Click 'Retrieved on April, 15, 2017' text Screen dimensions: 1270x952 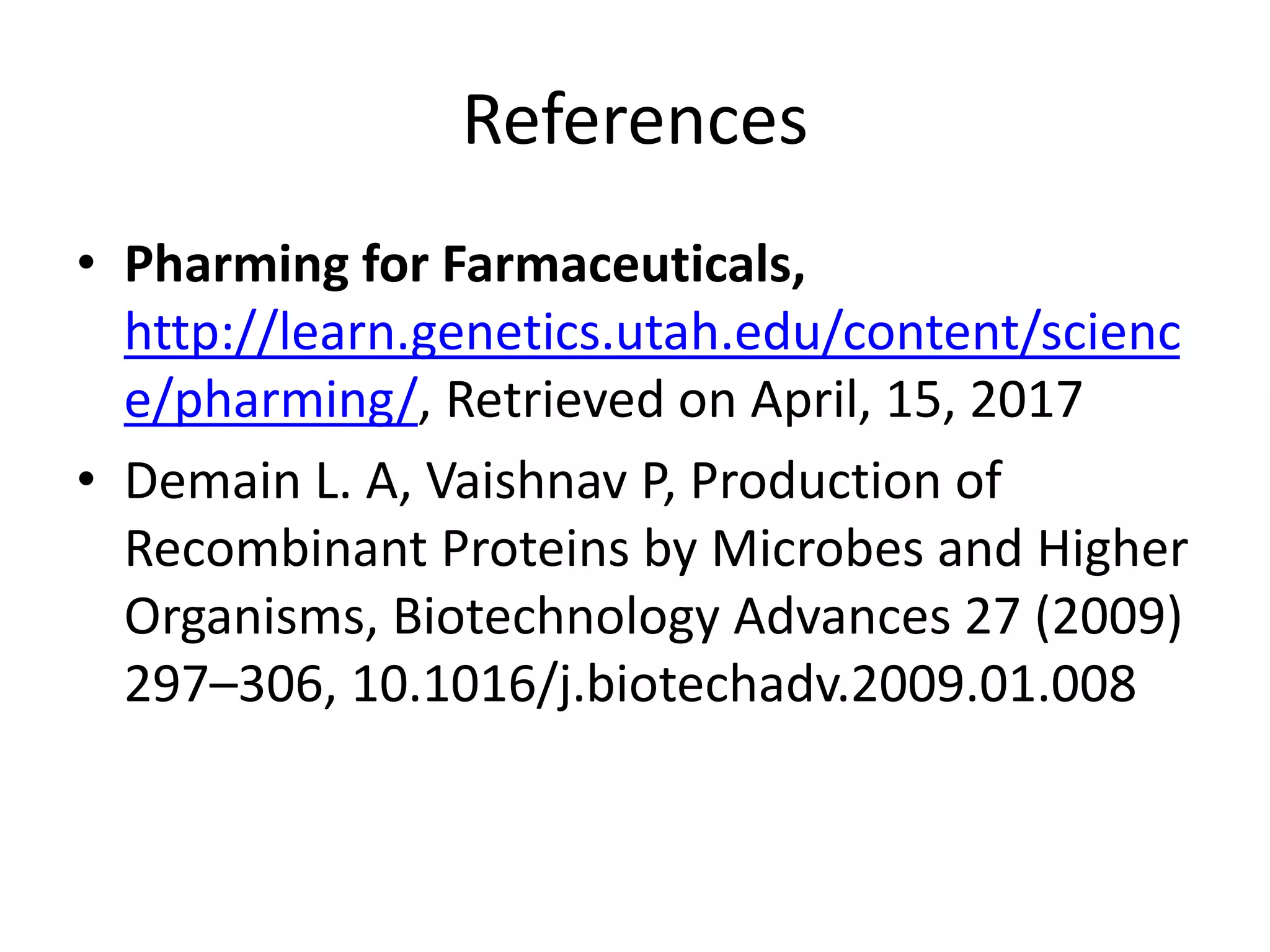[x=765, y=400]
